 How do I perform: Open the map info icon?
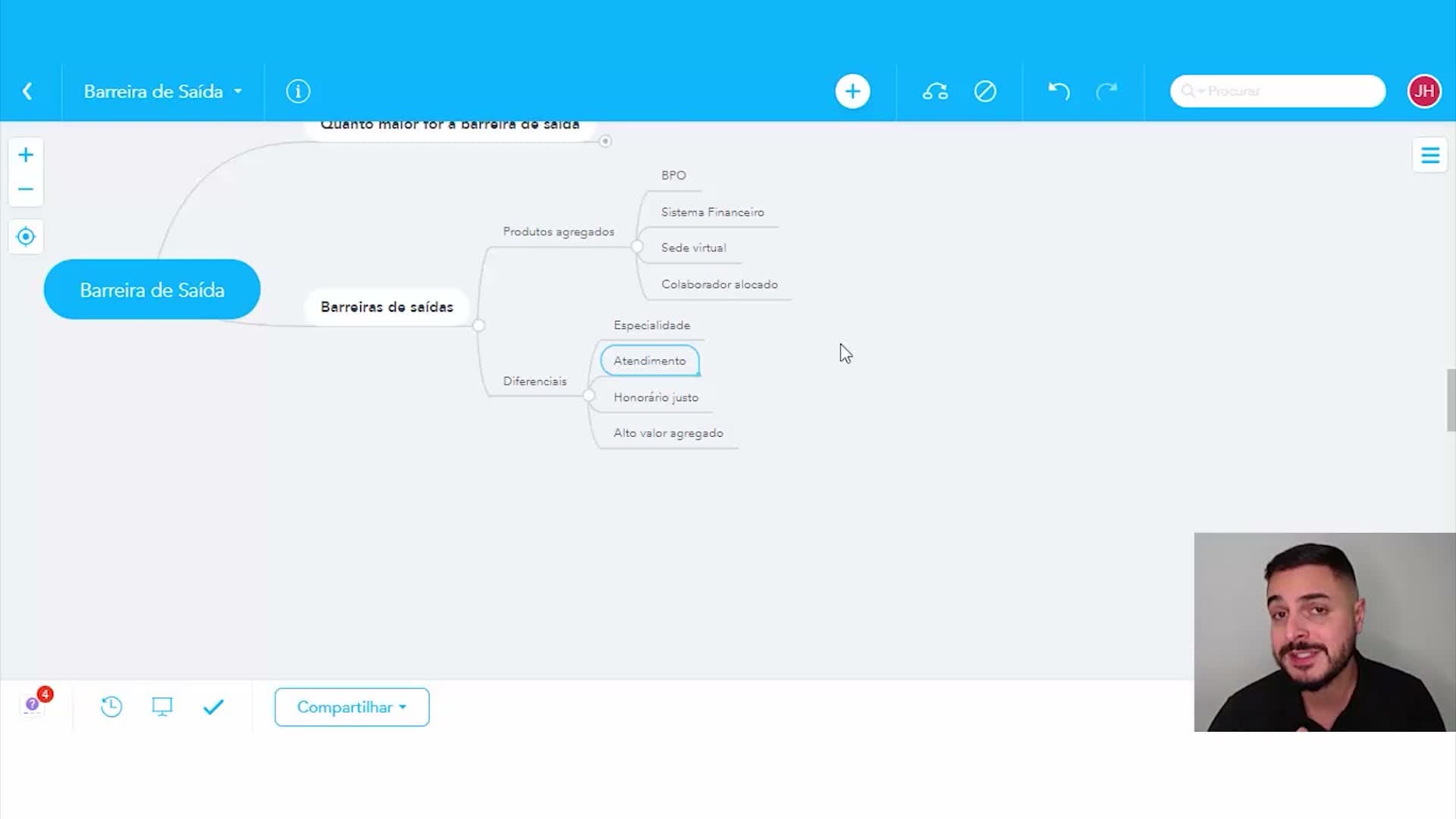(x=298, y=91)
